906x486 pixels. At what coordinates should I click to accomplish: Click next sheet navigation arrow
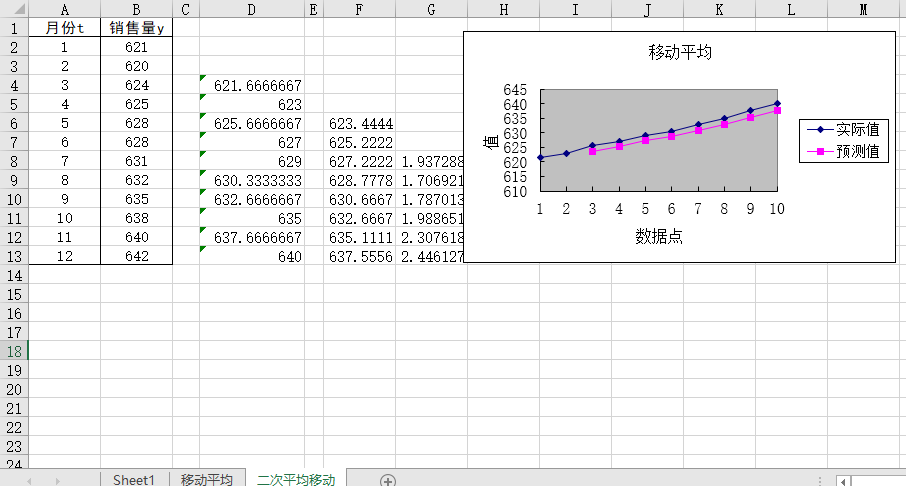coord(56,481)
